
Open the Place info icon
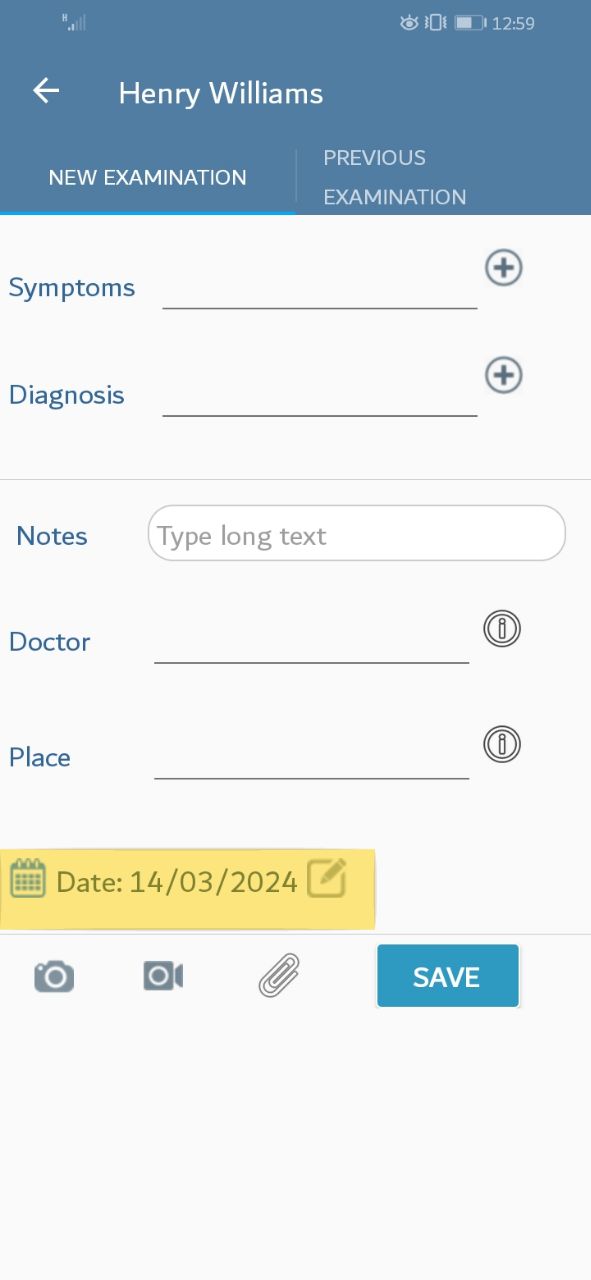pos(502,745)
